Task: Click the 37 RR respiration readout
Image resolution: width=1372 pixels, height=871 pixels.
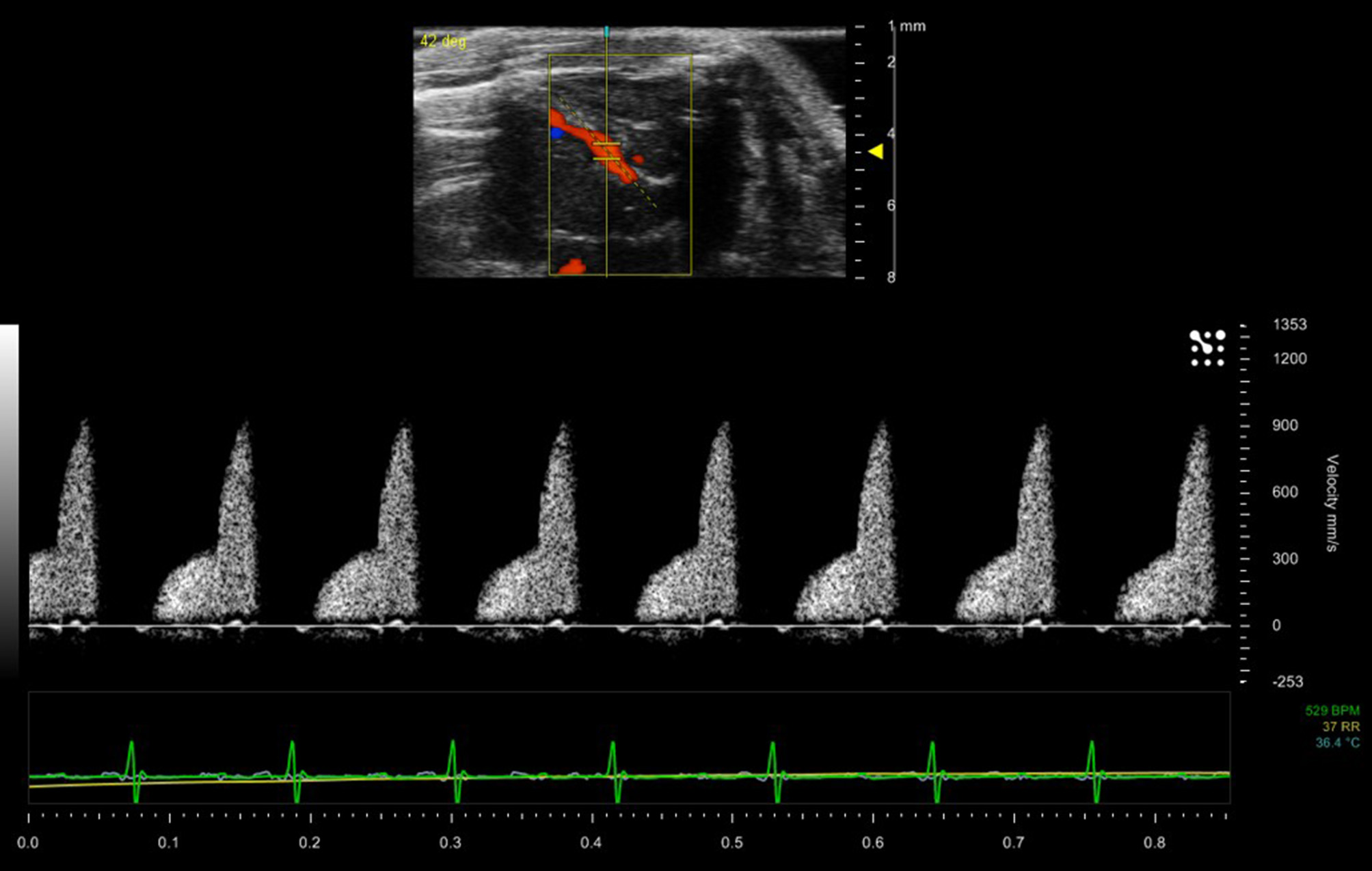Action: [x=1341, y=727]
